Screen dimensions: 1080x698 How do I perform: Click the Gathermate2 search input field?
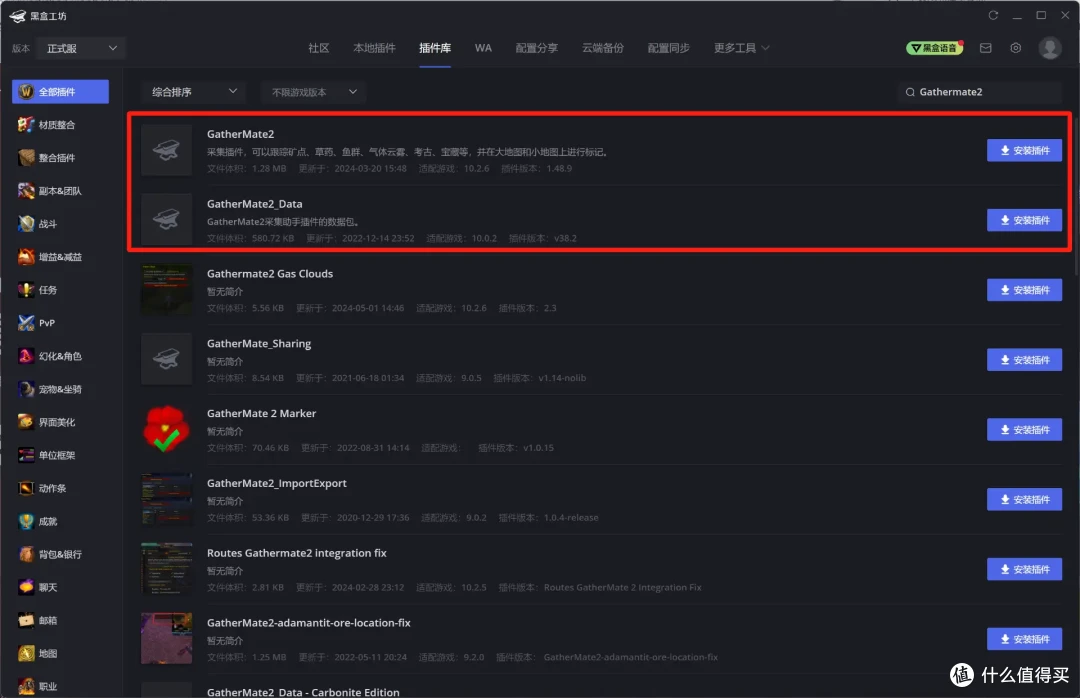(978, 91)
